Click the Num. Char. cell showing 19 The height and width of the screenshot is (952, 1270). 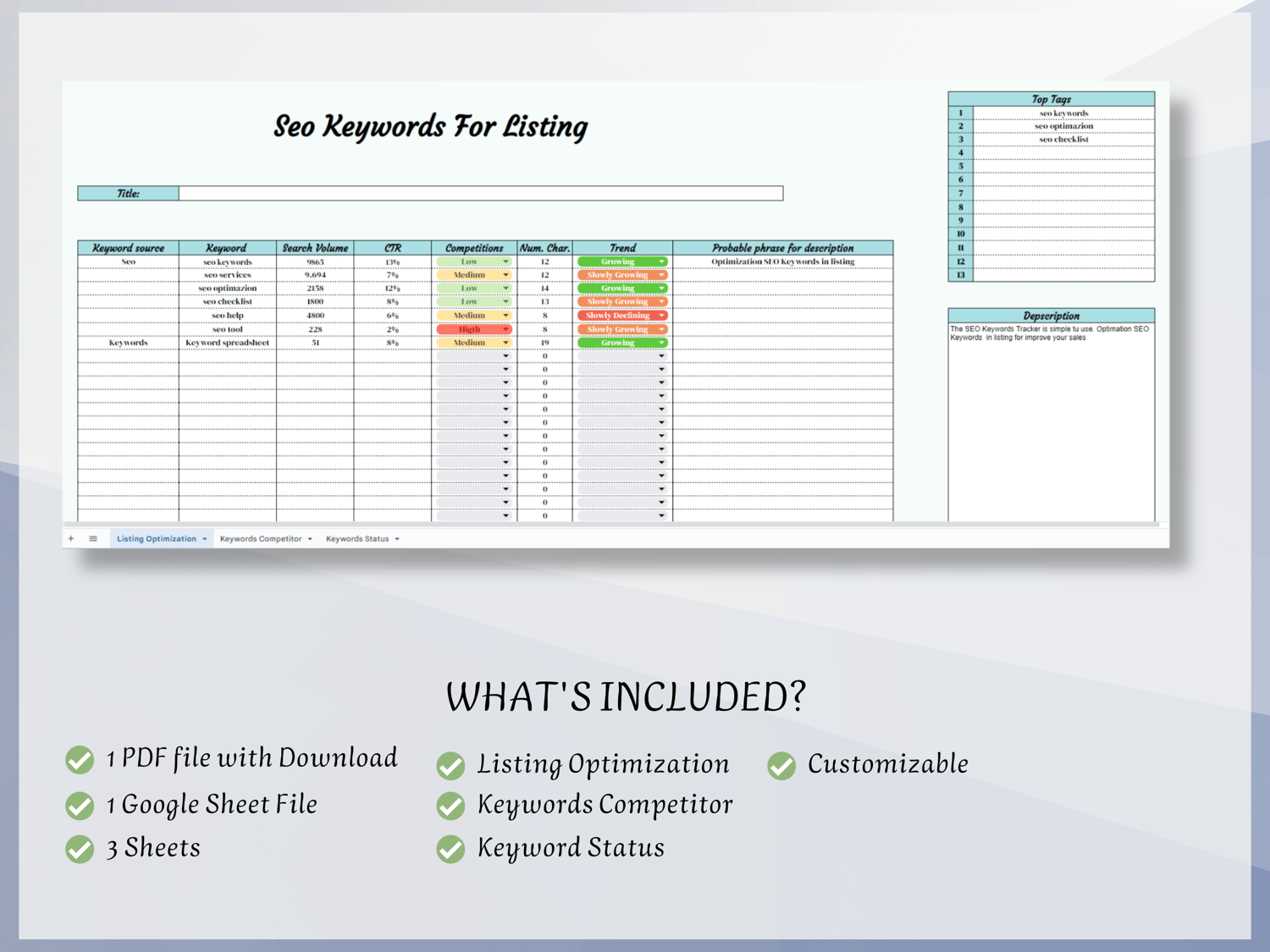click(544, 343)
